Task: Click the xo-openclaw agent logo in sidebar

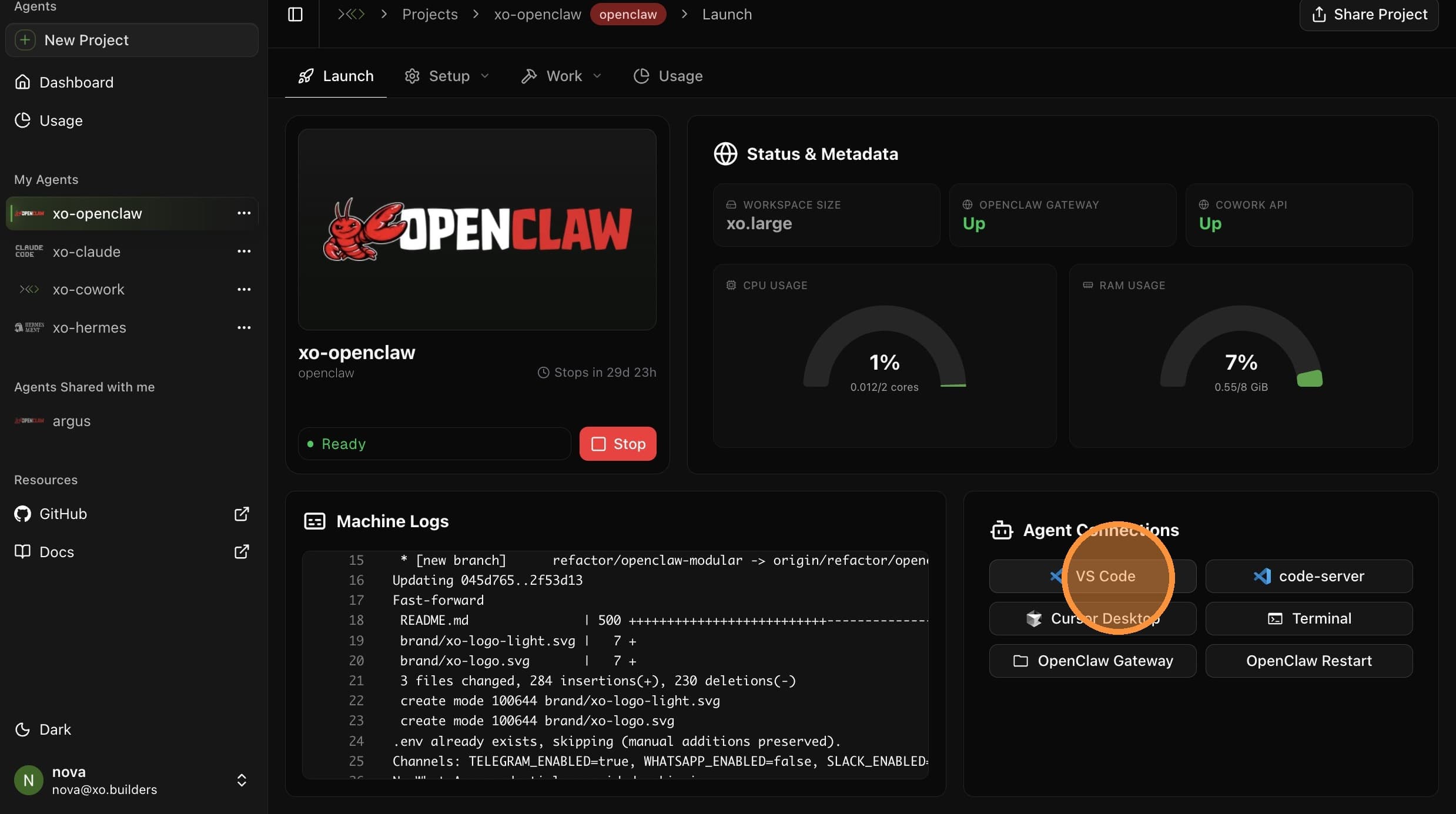Action: [29, 213]
